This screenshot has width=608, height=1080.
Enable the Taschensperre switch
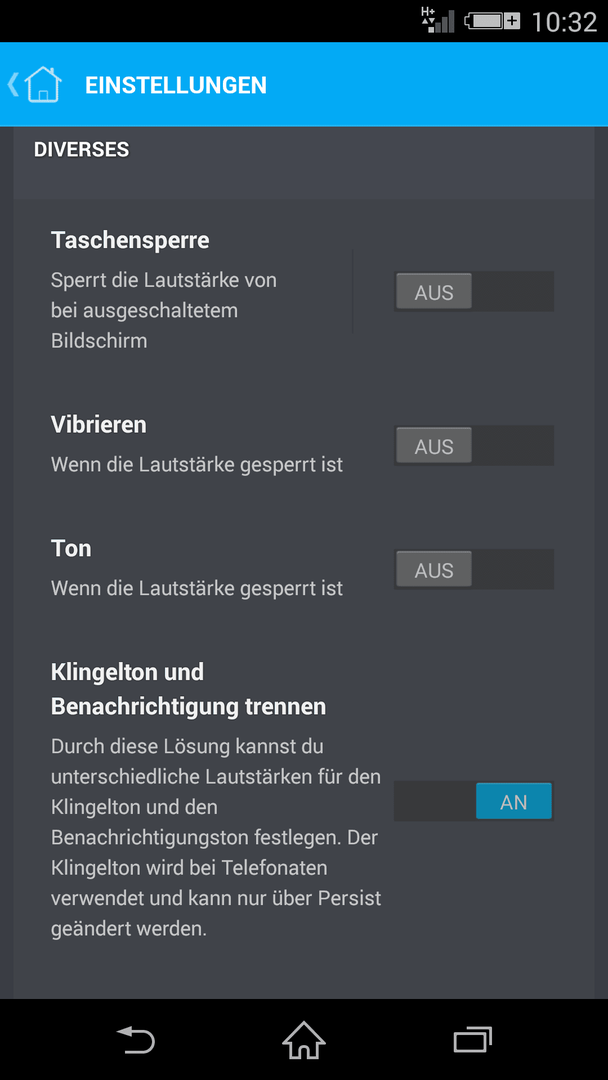click(474, 291)
